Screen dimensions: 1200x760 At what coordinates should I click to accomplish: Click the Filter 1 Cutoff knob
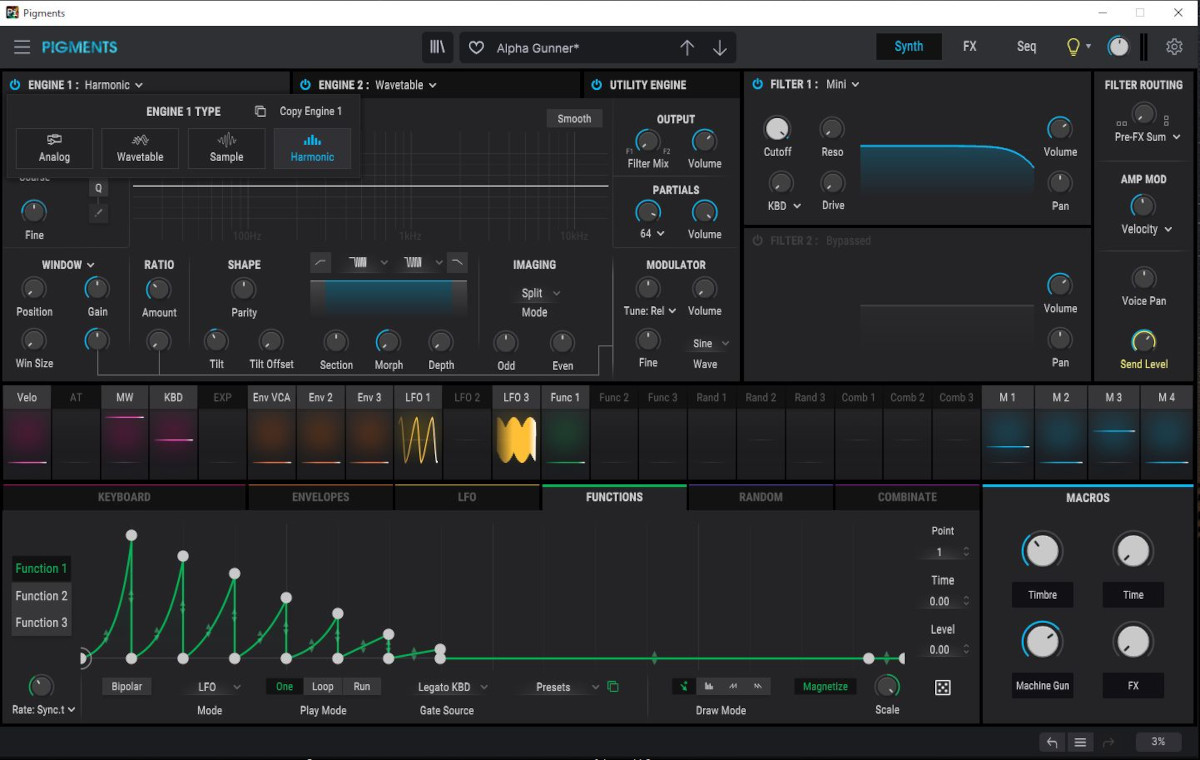click(777, 129)
